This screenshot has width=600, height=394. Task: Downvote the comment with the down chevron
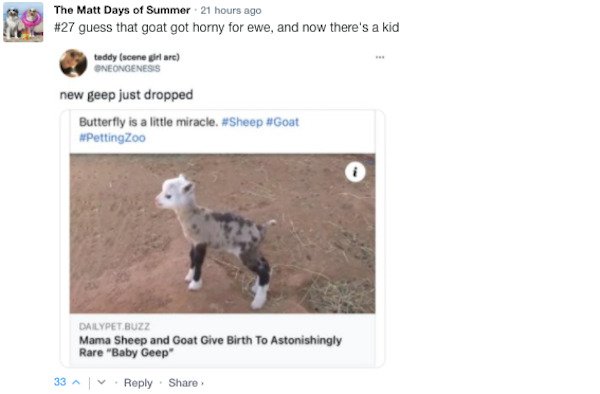(x=101, y=382)
